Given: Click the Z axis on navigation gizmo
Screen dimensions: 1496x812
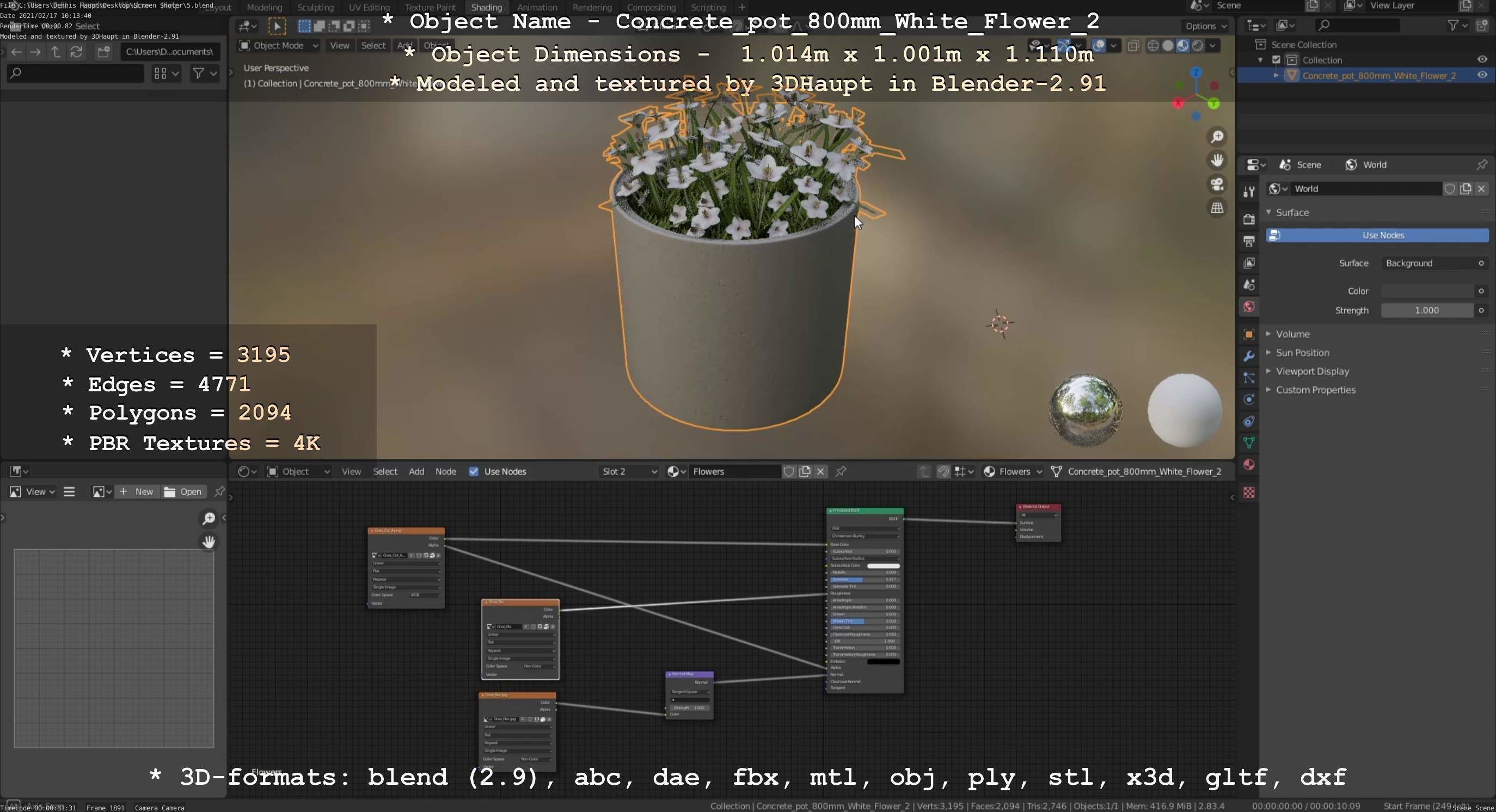Looking at the screenshot, I should point(1197,72).
